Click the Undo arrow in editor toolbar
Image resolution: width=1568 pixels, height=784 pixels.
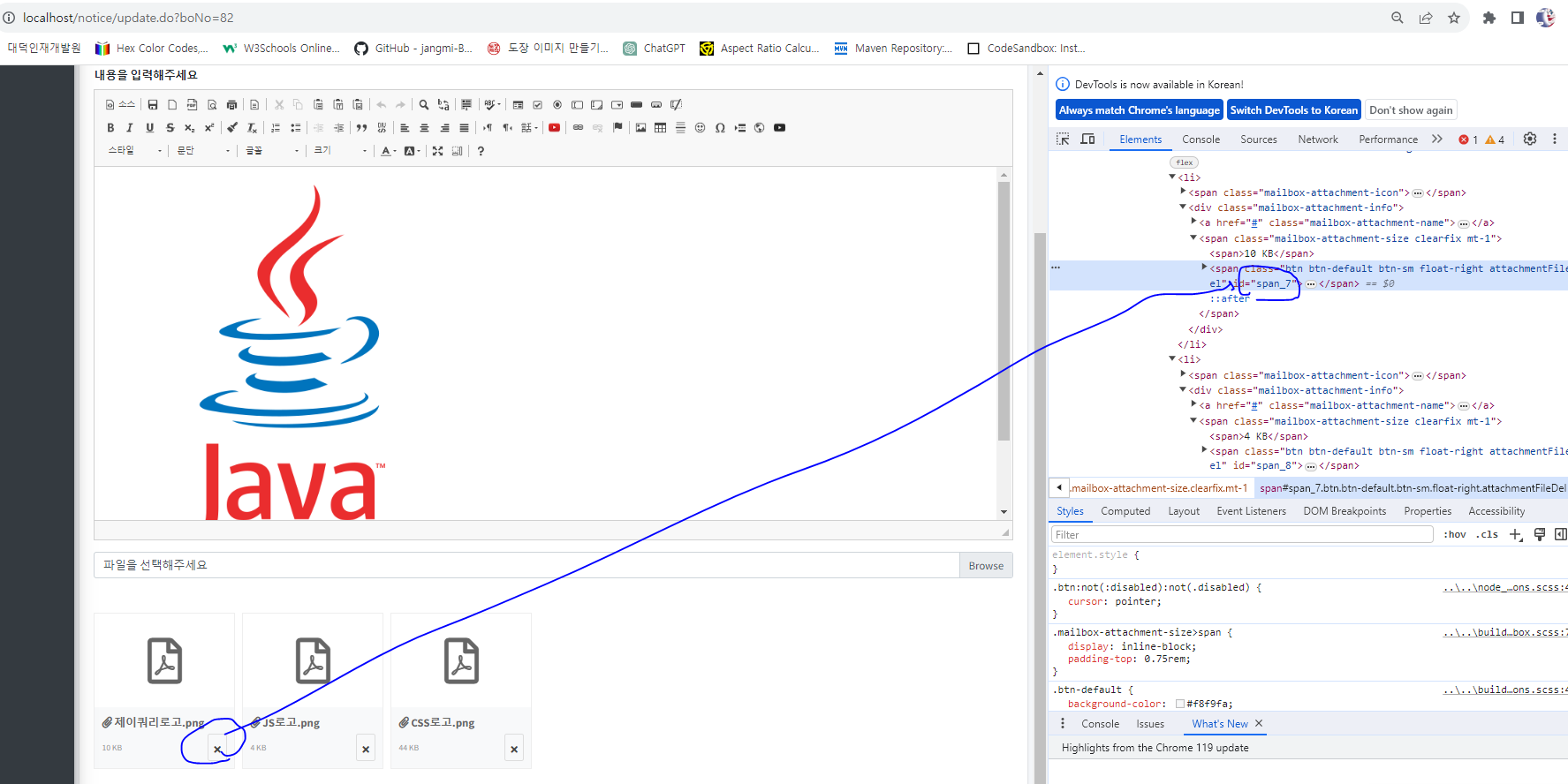pos(382,104)
